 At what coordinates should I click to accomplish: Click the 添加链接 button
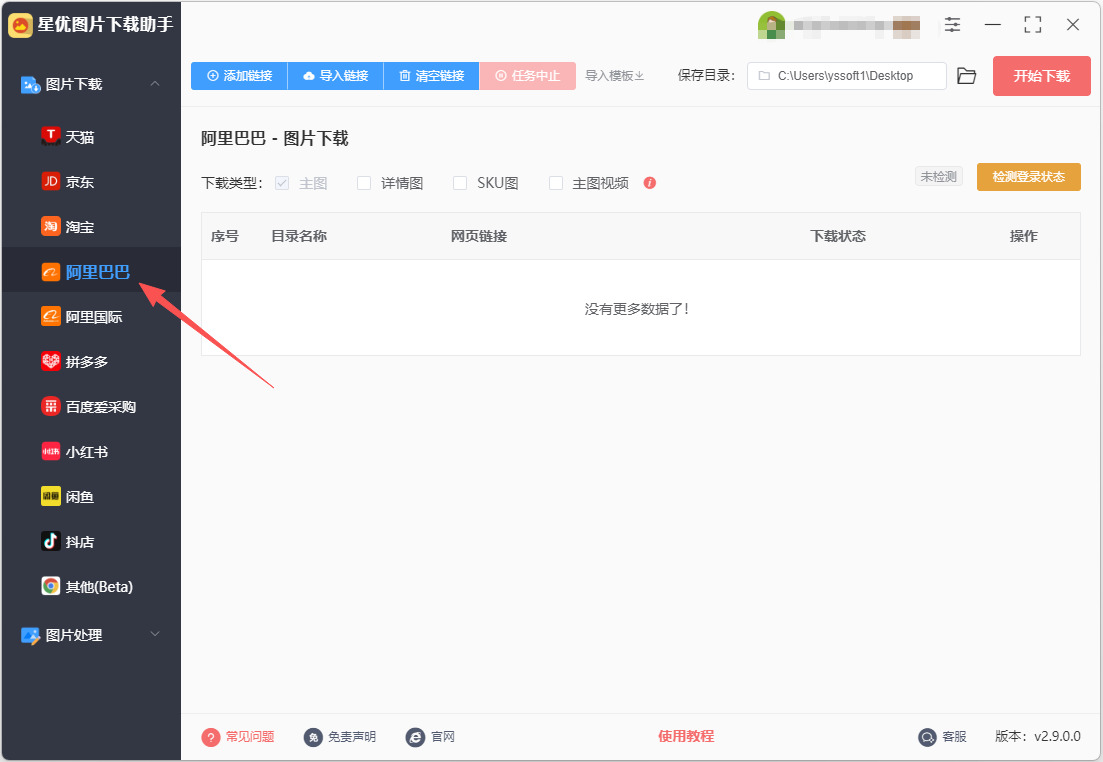click(239, 76)
